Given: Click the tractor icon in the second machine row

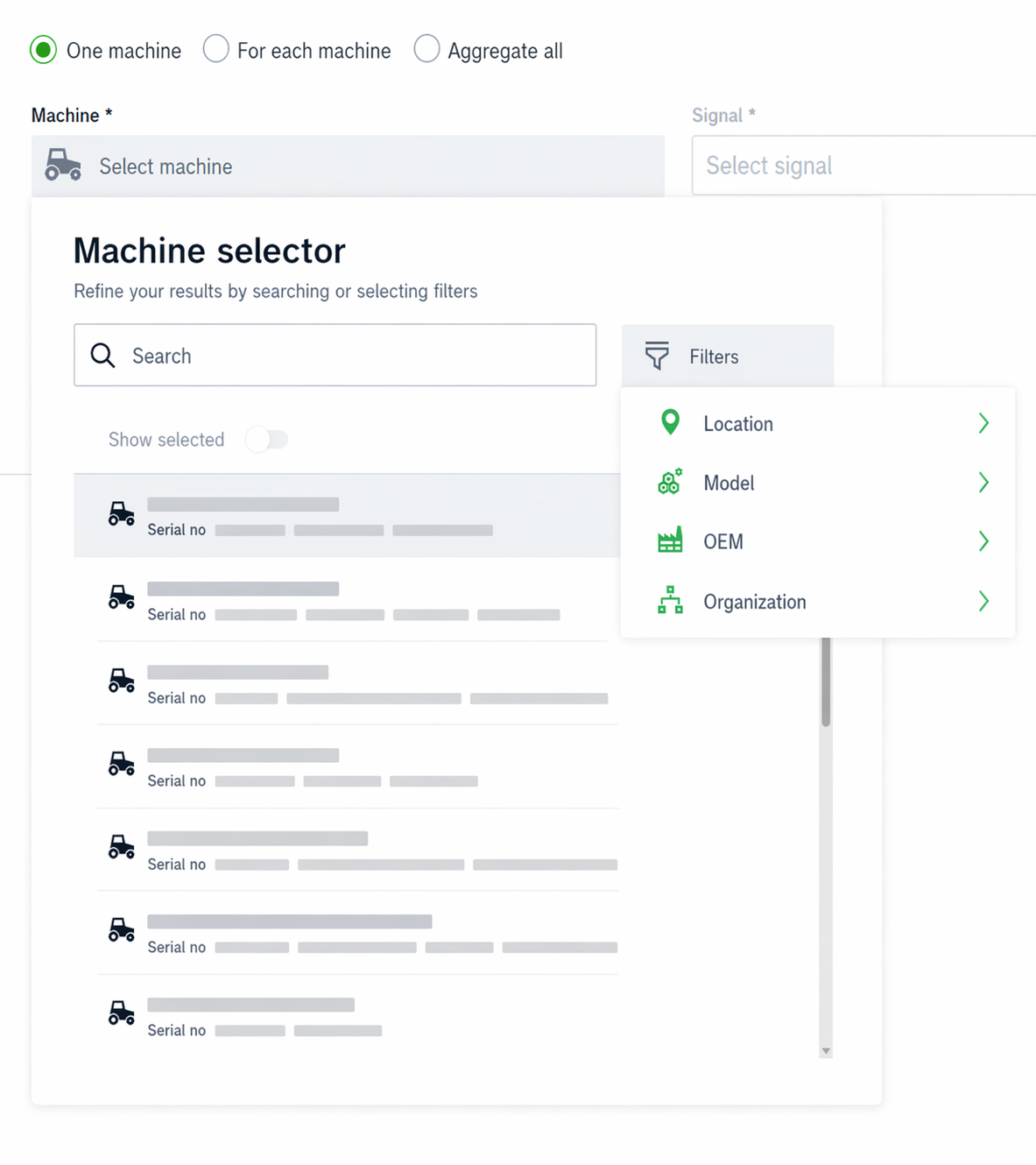Looking at the screenshot, I should [121, 597].
